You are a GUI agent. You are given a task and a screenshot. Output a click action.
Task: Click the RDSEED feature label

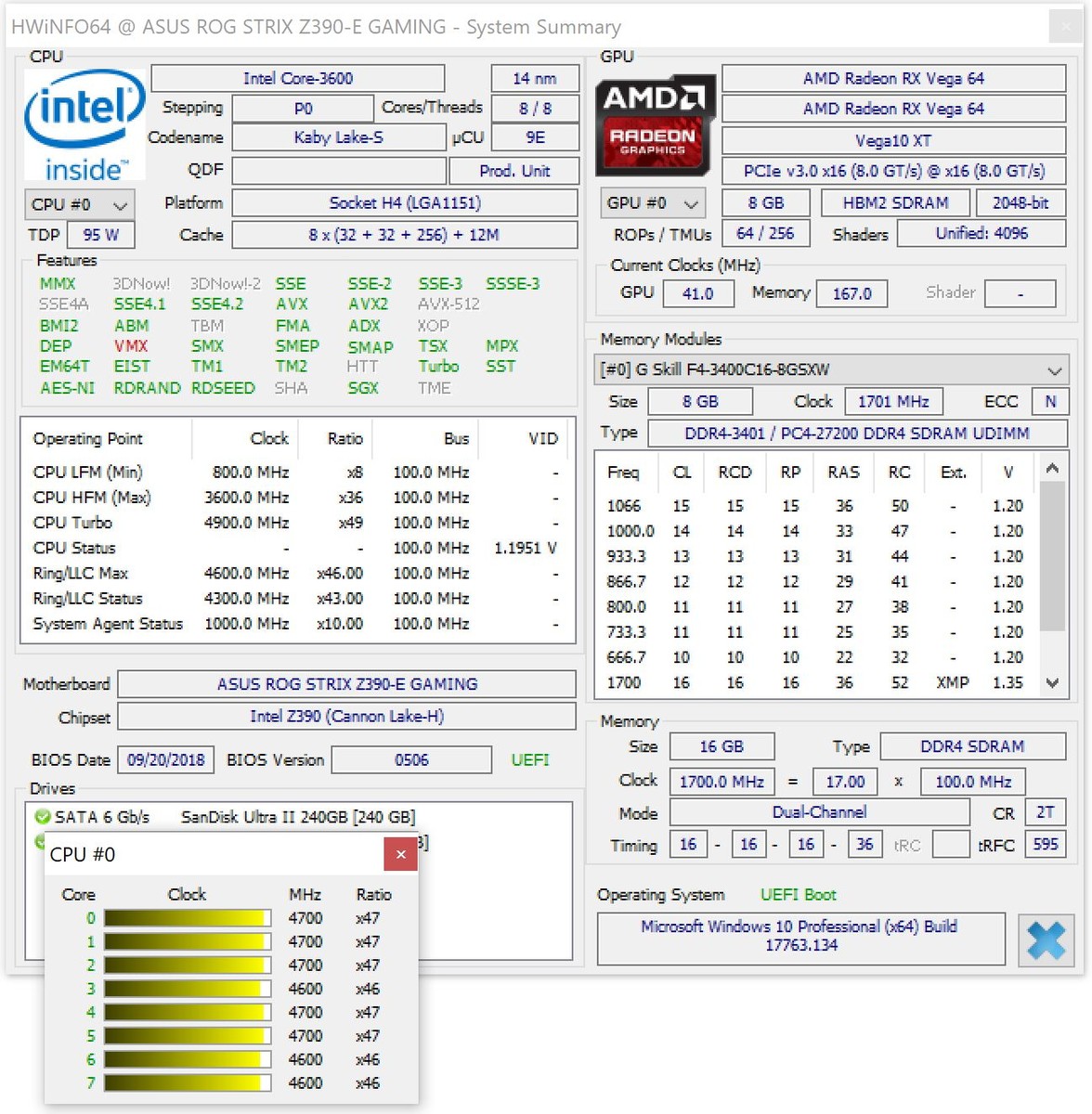pyautogui.click(x=223, y=388)
